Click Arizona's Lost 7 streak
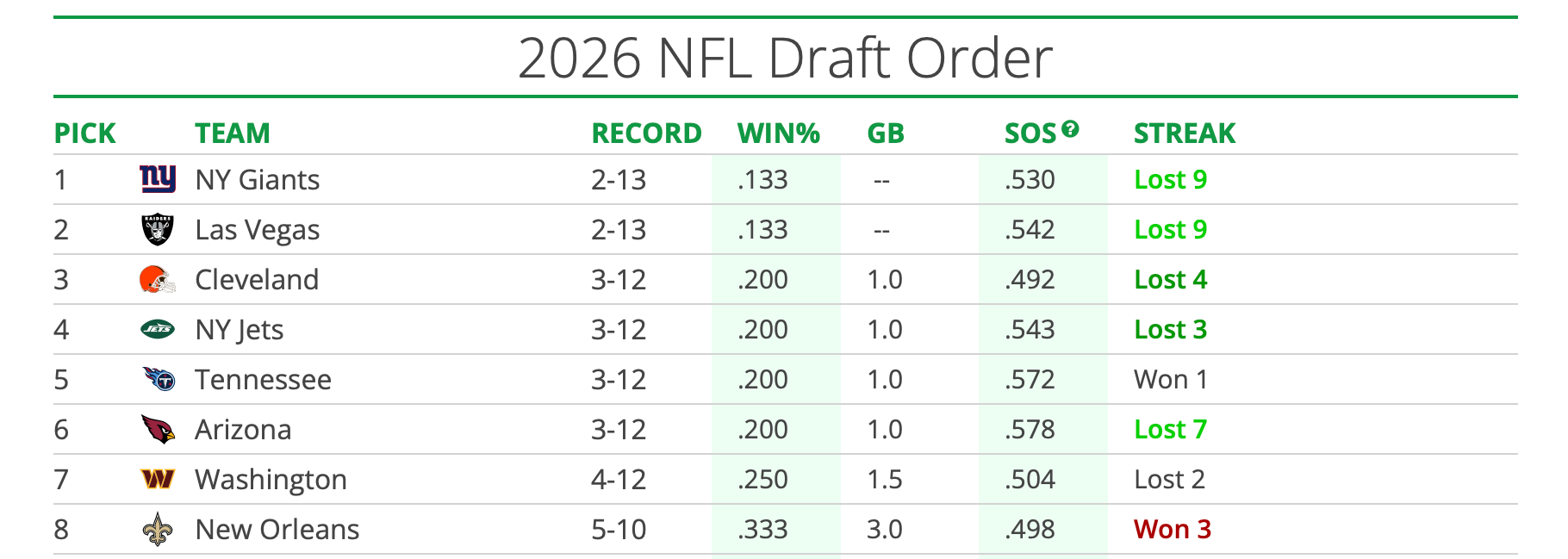The width and height of the screenshot is (1568, 559). pyautogui.click(x=1170, y=430)
